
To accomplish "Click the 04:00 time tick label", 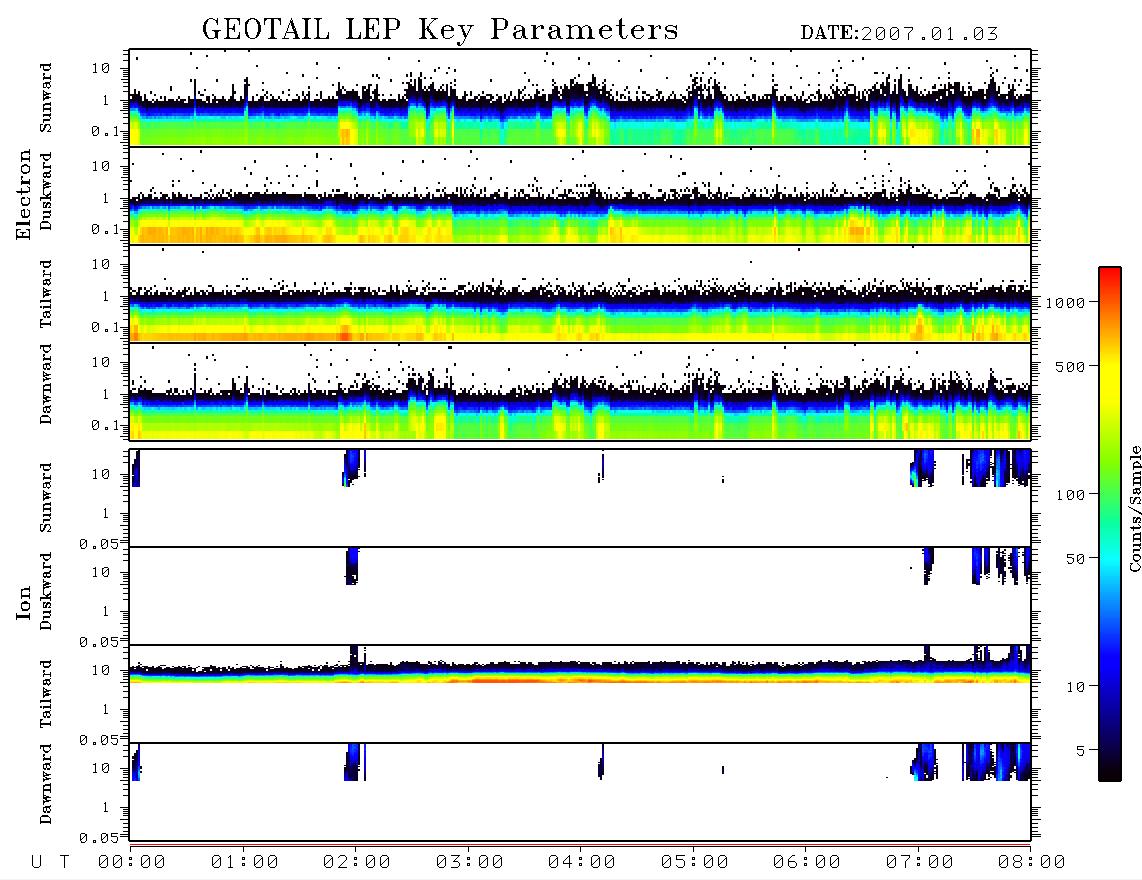I will (581, 863).
